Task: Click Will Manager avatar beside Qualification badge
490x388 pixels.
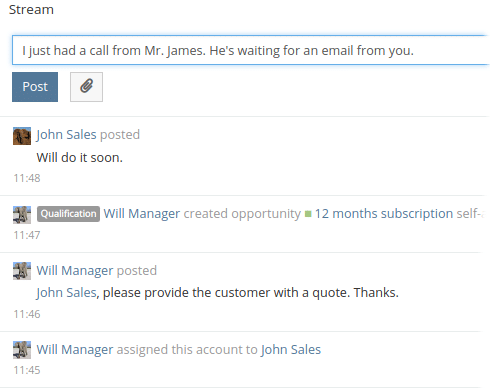Action: pyautogui.click(x=22, y=215)
